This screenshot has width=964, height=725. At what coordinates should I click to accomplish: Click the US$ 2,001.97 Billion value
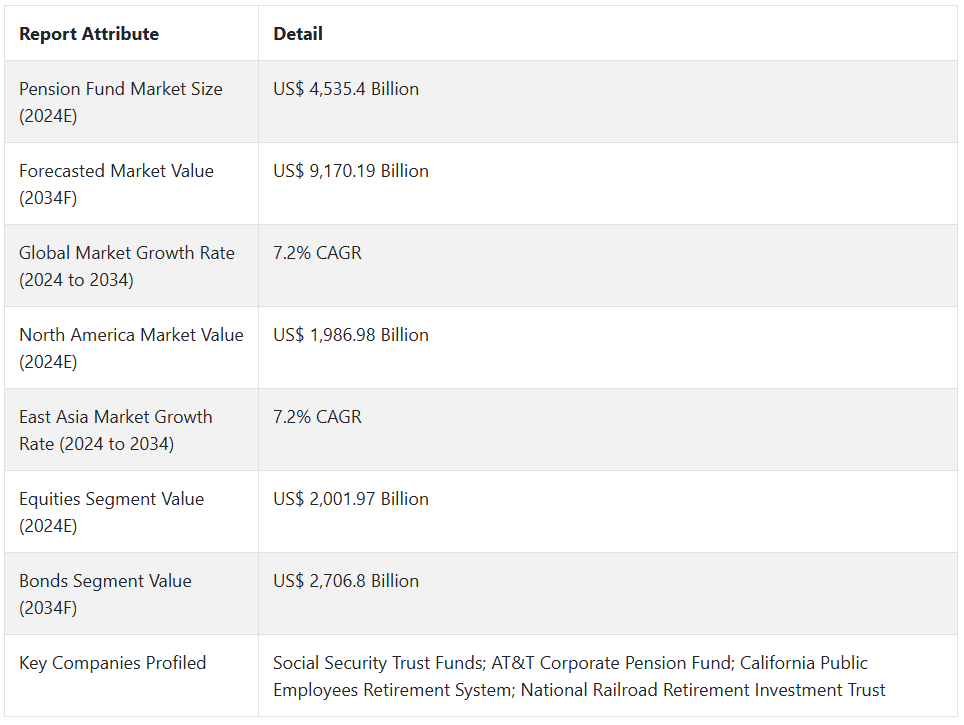(351, 499)
